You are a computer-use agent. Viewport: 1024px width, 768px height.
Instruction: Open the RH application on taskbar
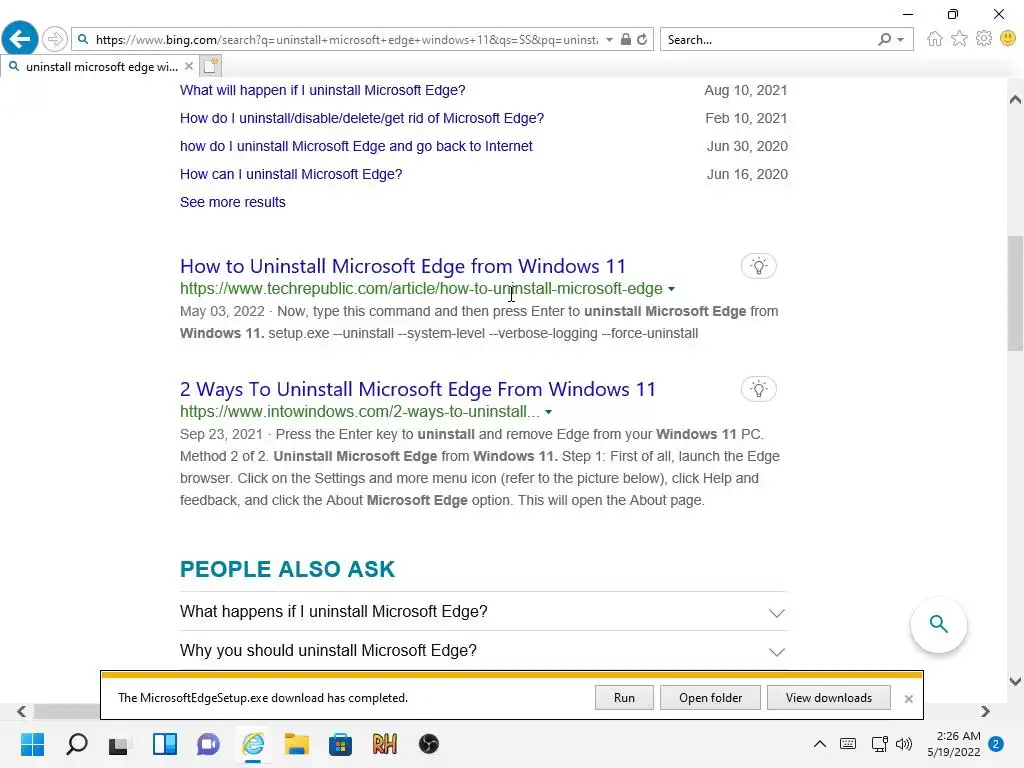385,744
